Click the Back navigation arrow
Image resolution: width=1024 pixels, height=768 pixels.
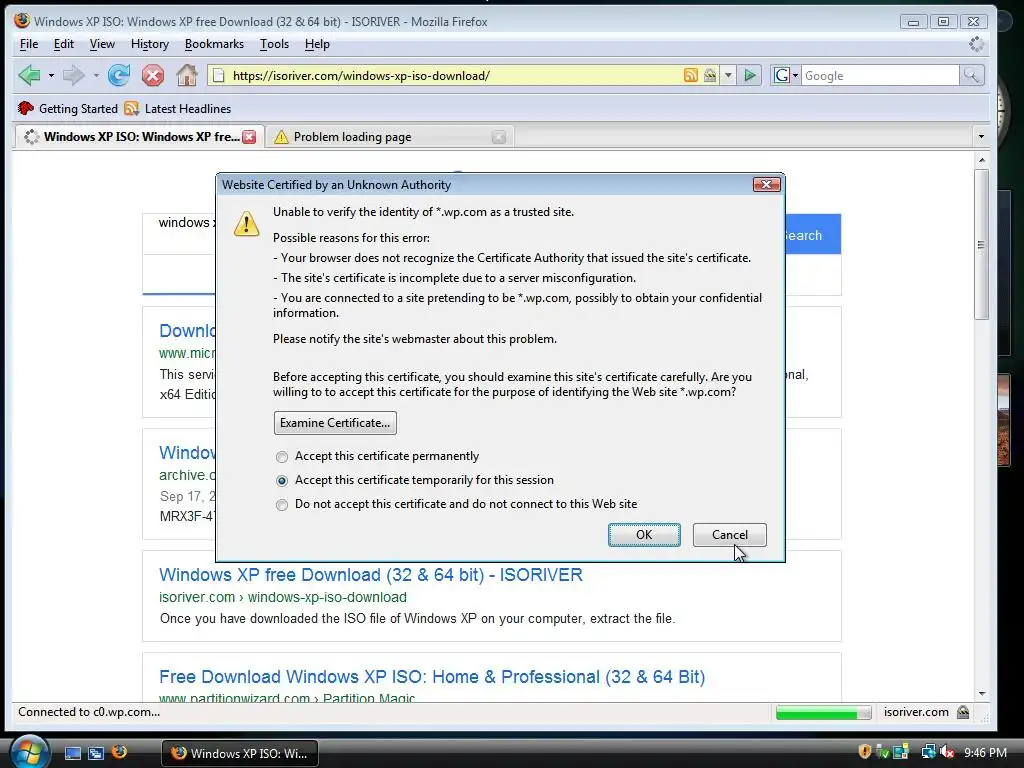pyautogui.click(x=29, y=75)
